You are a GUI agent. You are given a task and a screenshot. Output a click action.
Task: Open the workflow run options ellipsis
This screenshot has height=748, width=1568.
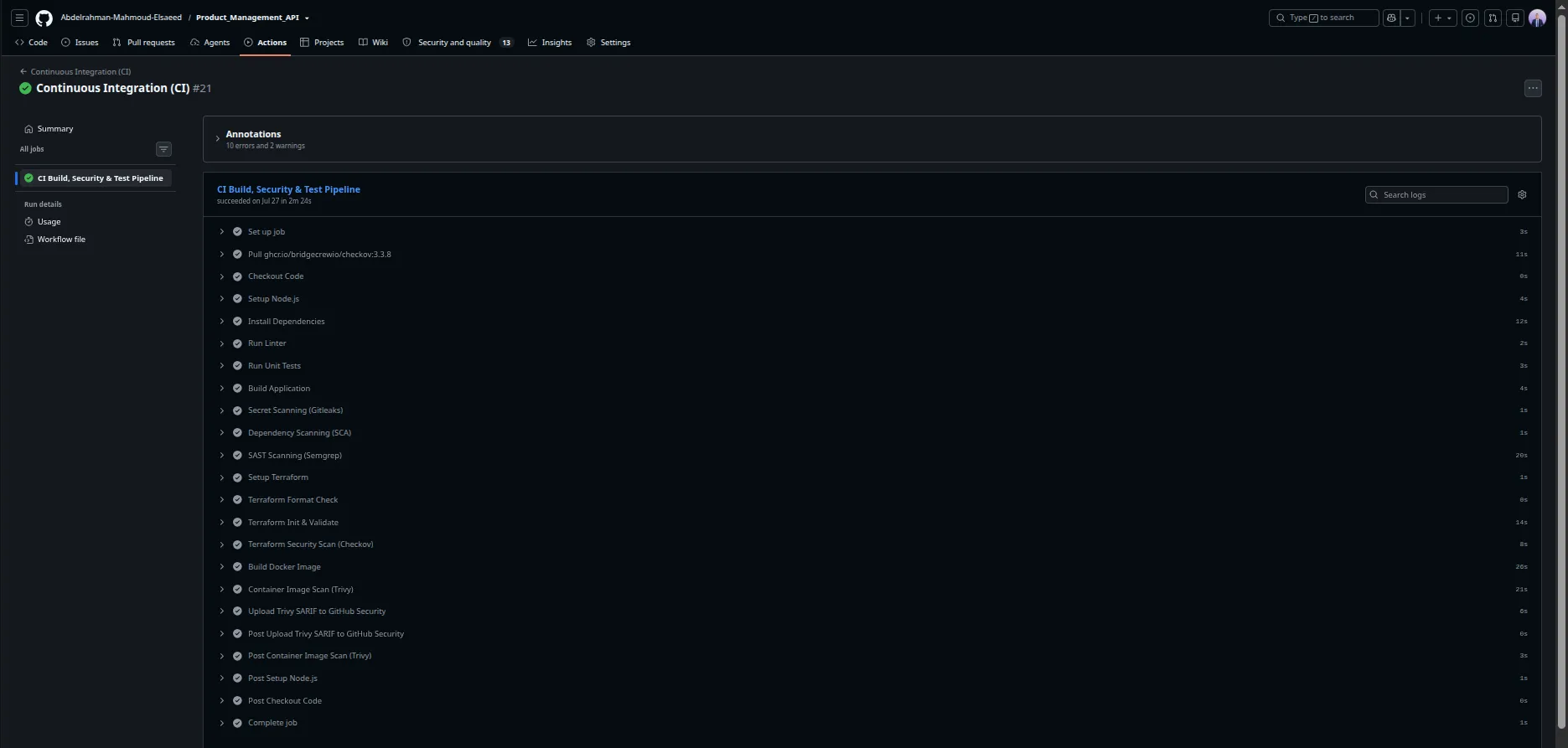[1533, 88]
